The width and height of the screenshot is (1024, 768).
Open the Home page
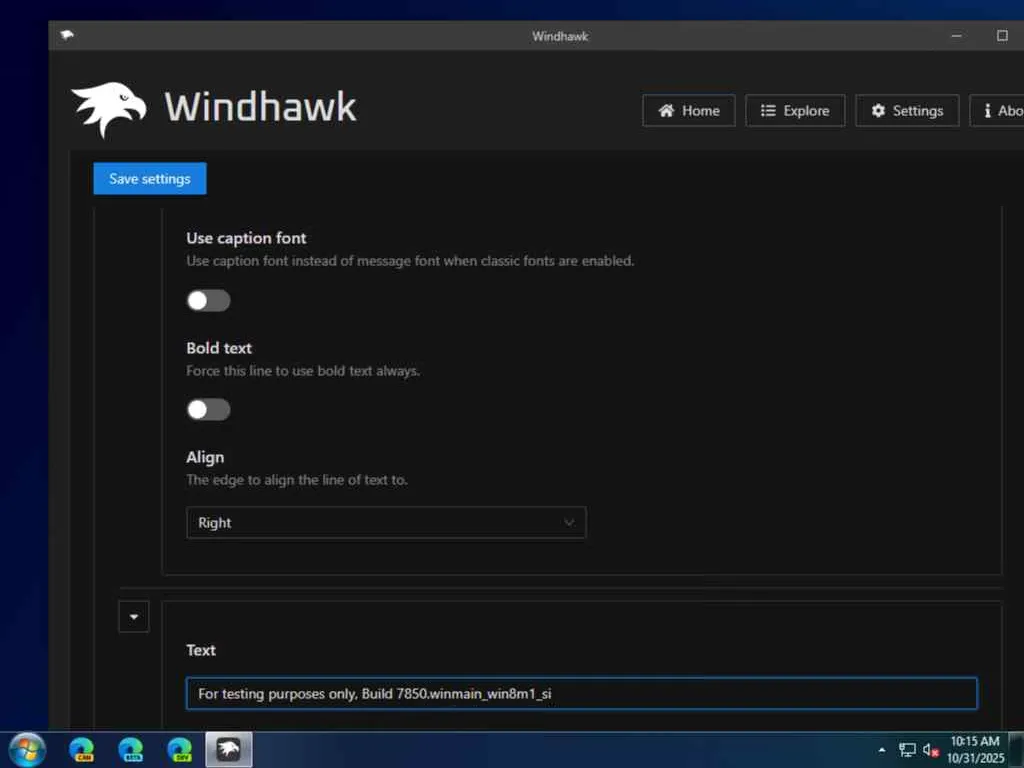[688, 110]
